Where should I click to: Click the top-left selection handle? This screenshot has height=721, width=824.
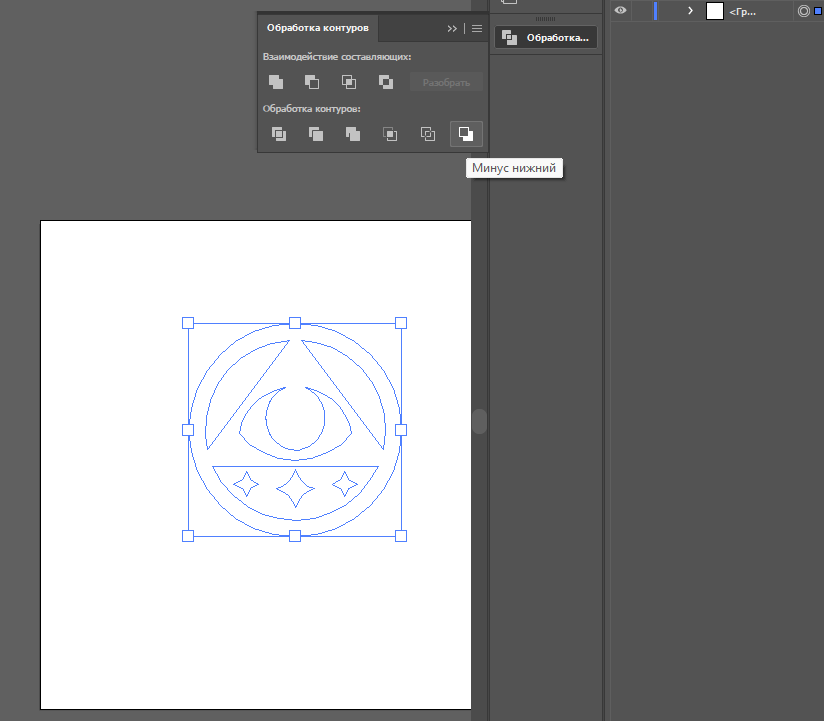188,323
